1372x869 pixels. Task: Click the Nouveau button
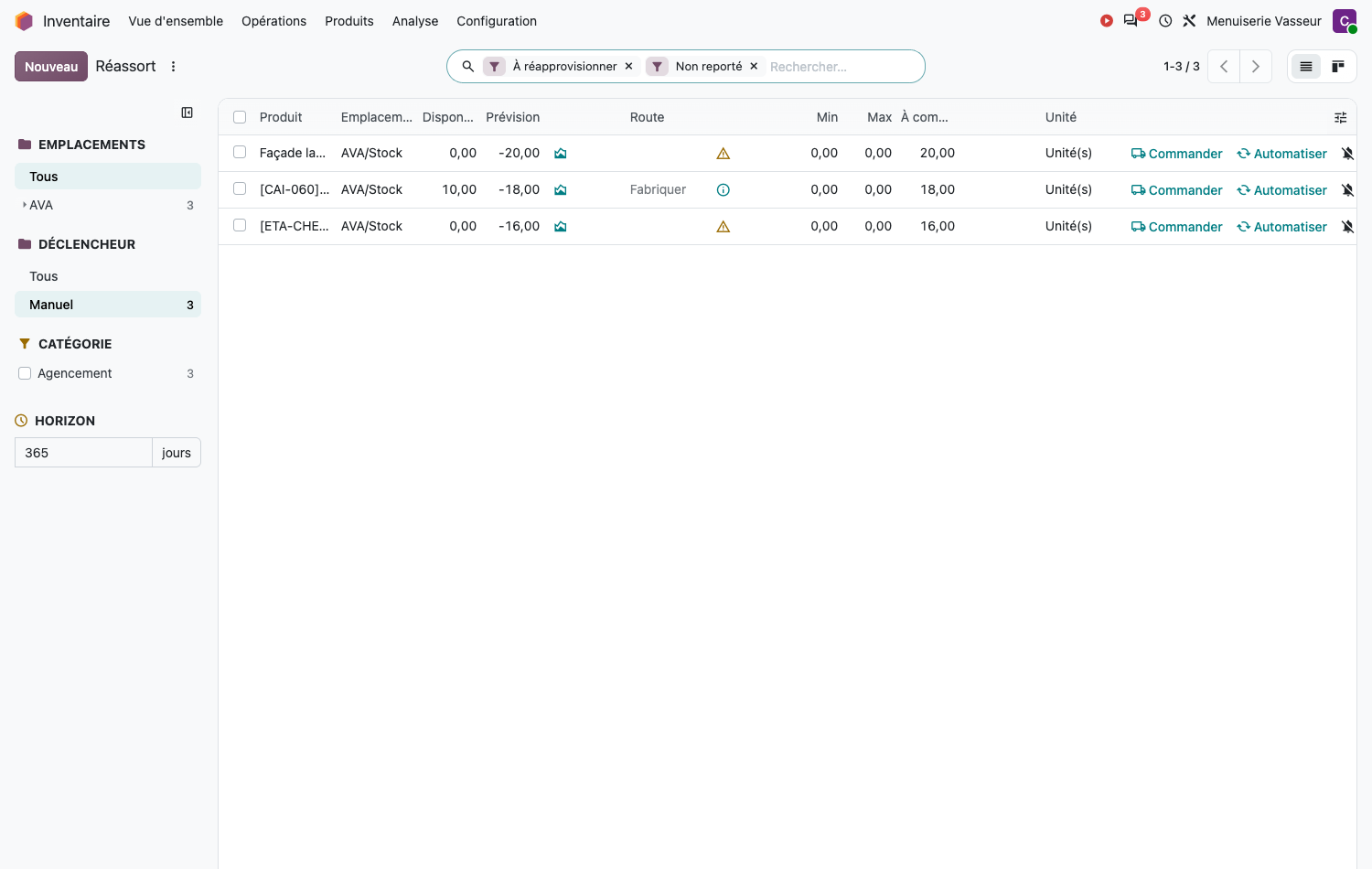51,67
